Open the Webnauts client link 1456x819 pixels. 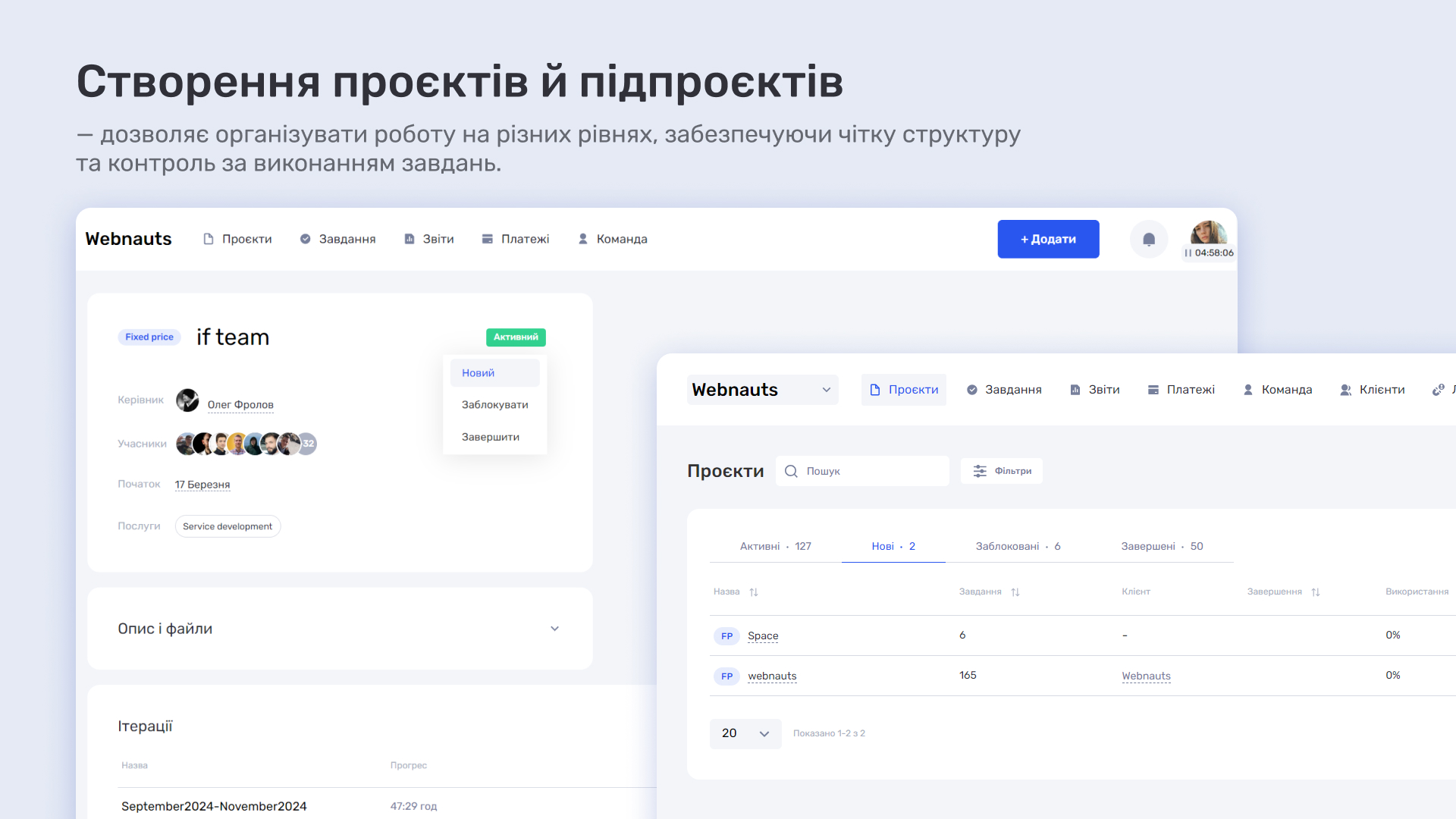click(x=1146, y=676)
